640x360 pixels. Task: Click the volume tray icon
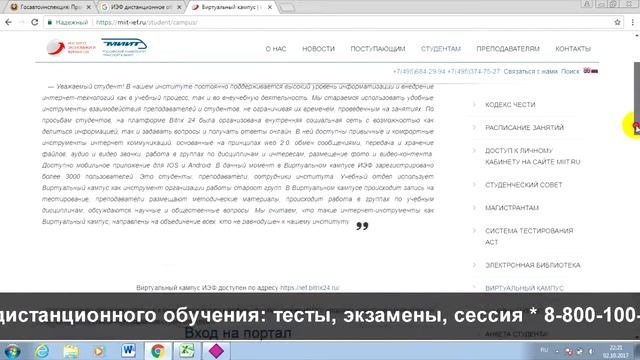coord(591,351)
